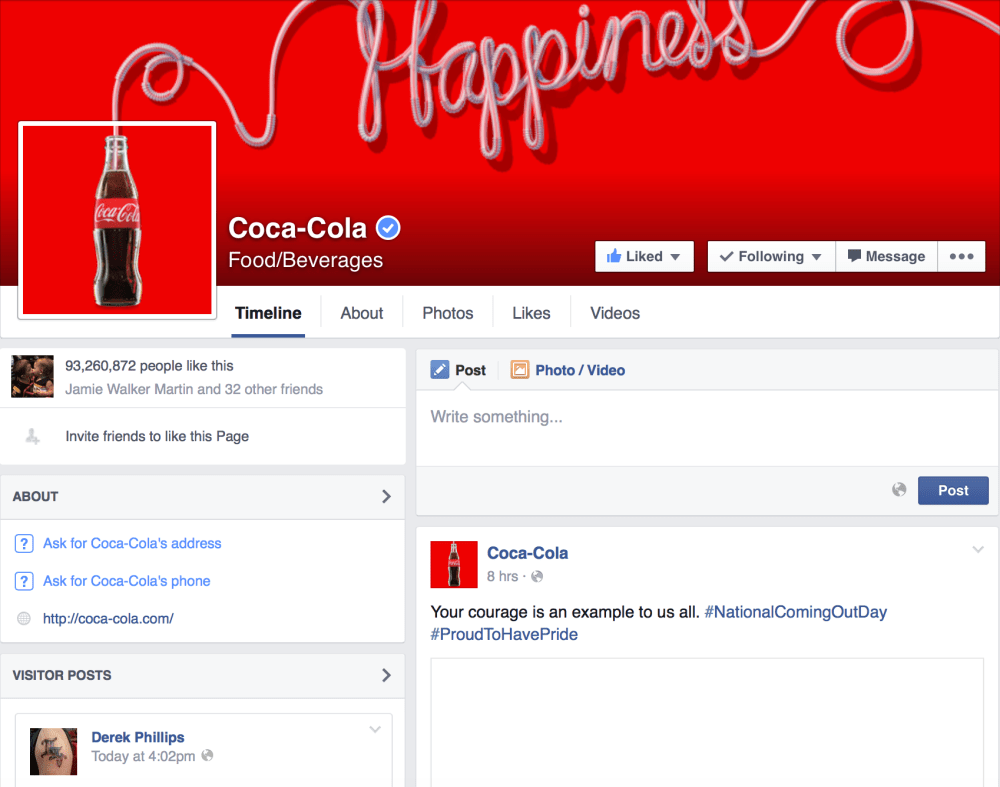Open the privacy globe selector in composer
This screenshot has height=787, width=1000.
pos(899,490)
